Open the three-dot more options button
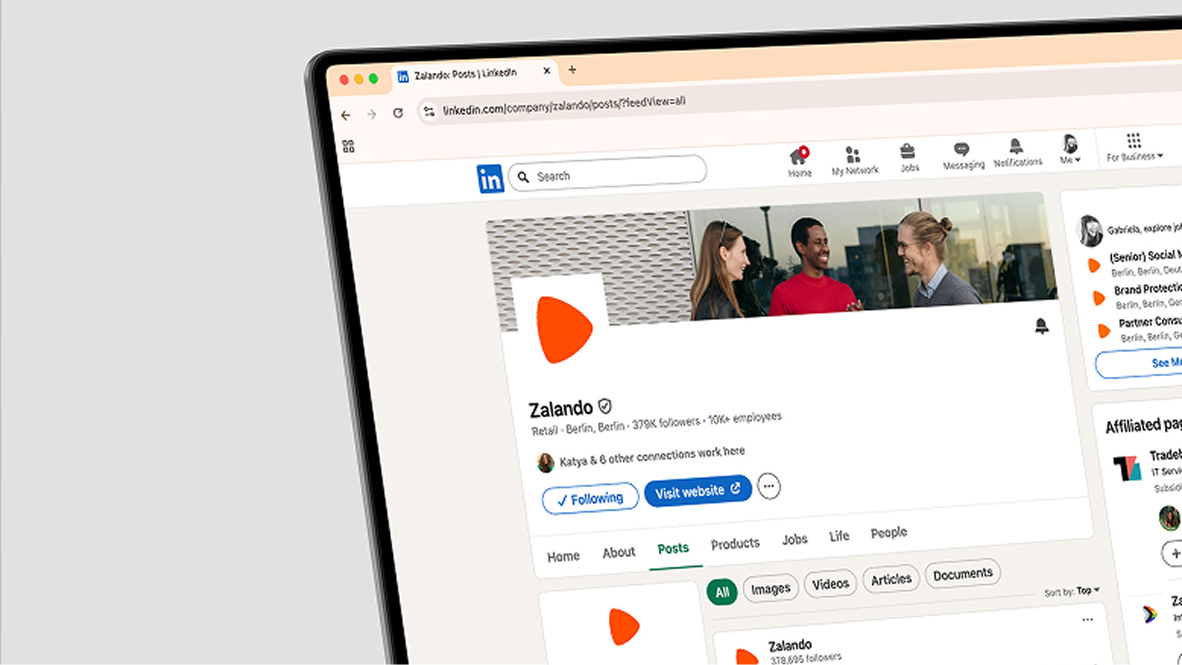This screenshot has height=665, width=1182. coord(768,486)
